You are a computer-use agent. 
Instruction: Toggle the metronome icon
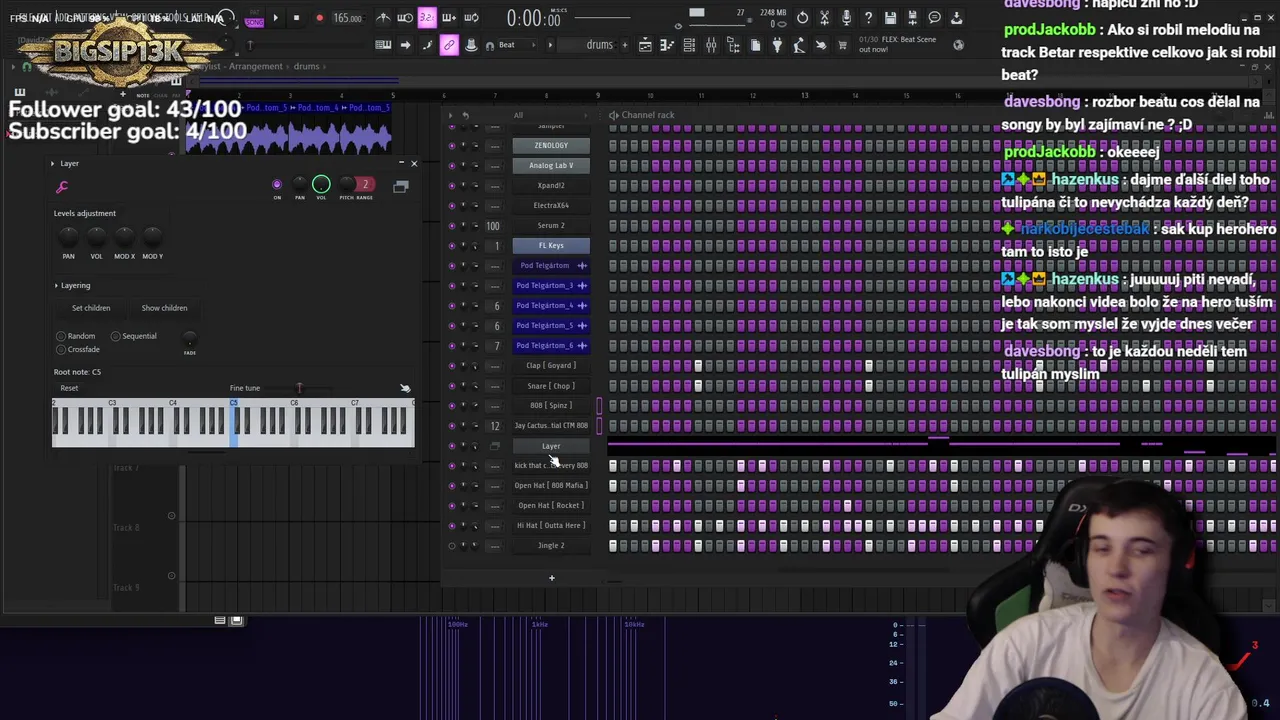click(383, 18)
